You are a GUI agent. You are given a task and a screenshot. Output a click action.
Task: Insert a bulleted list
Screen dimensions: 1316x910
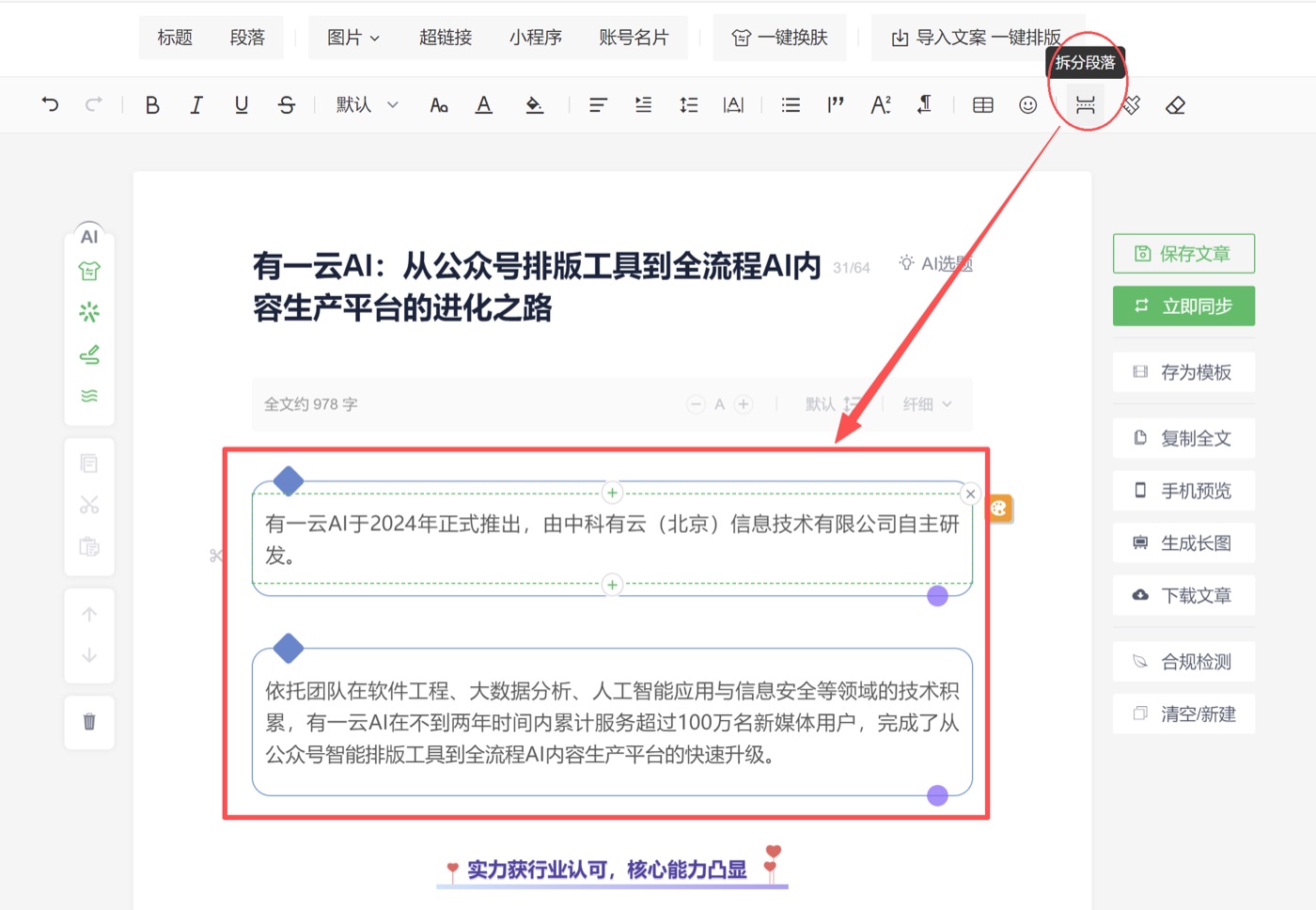pyautogui.click(x=791, y=105)
